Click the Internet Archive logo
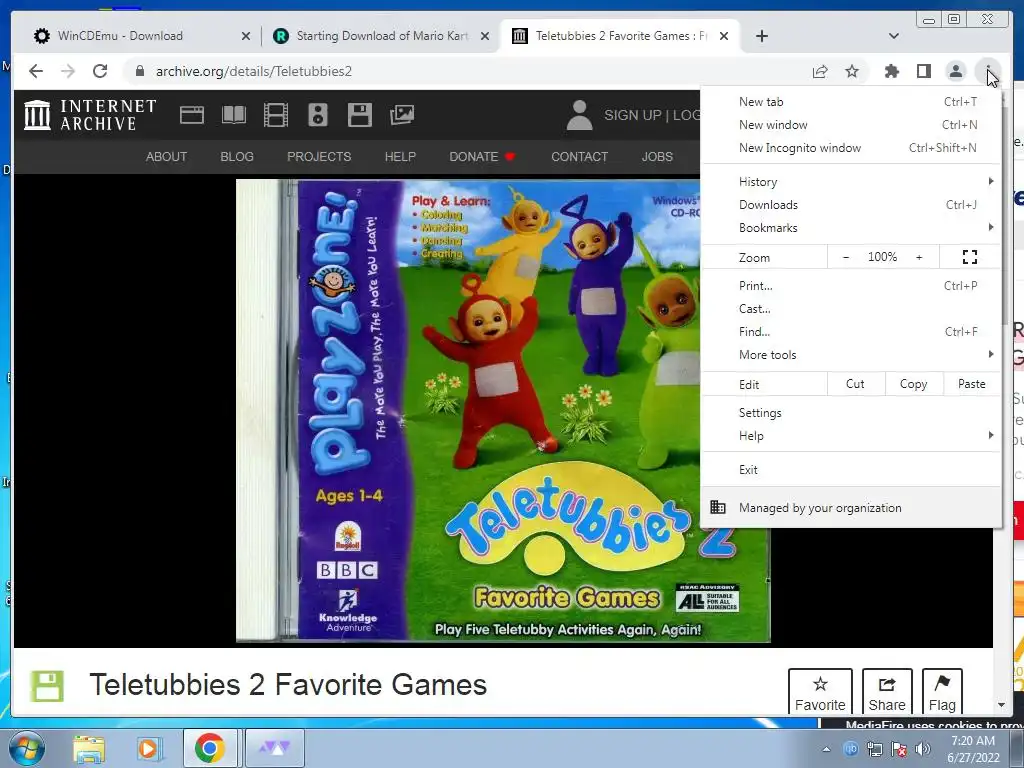Viewport: 1024px width, 768px height. (x=90, y=115)
